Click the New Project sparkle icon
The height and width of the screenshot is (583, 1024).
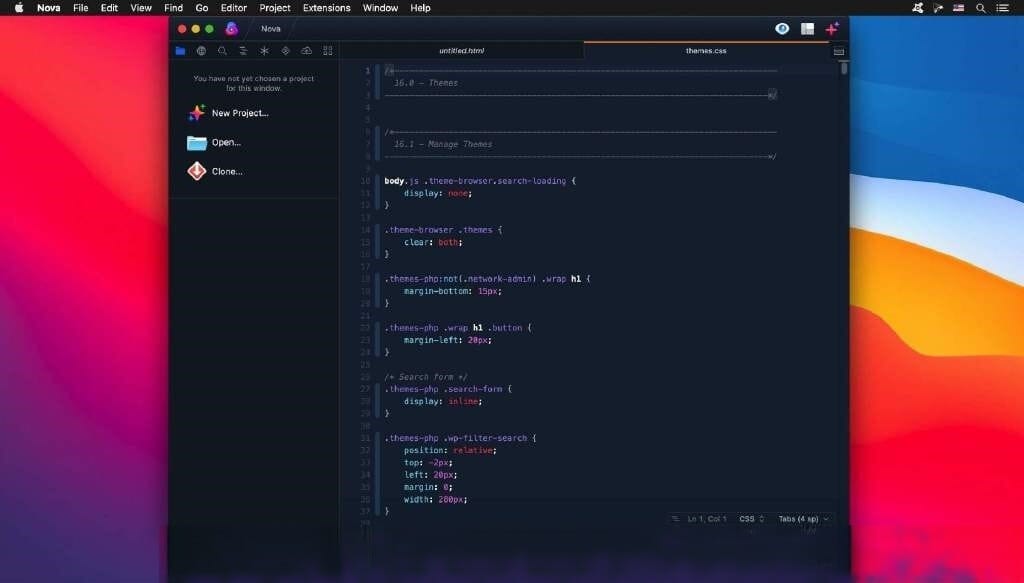tap(197, 113)
